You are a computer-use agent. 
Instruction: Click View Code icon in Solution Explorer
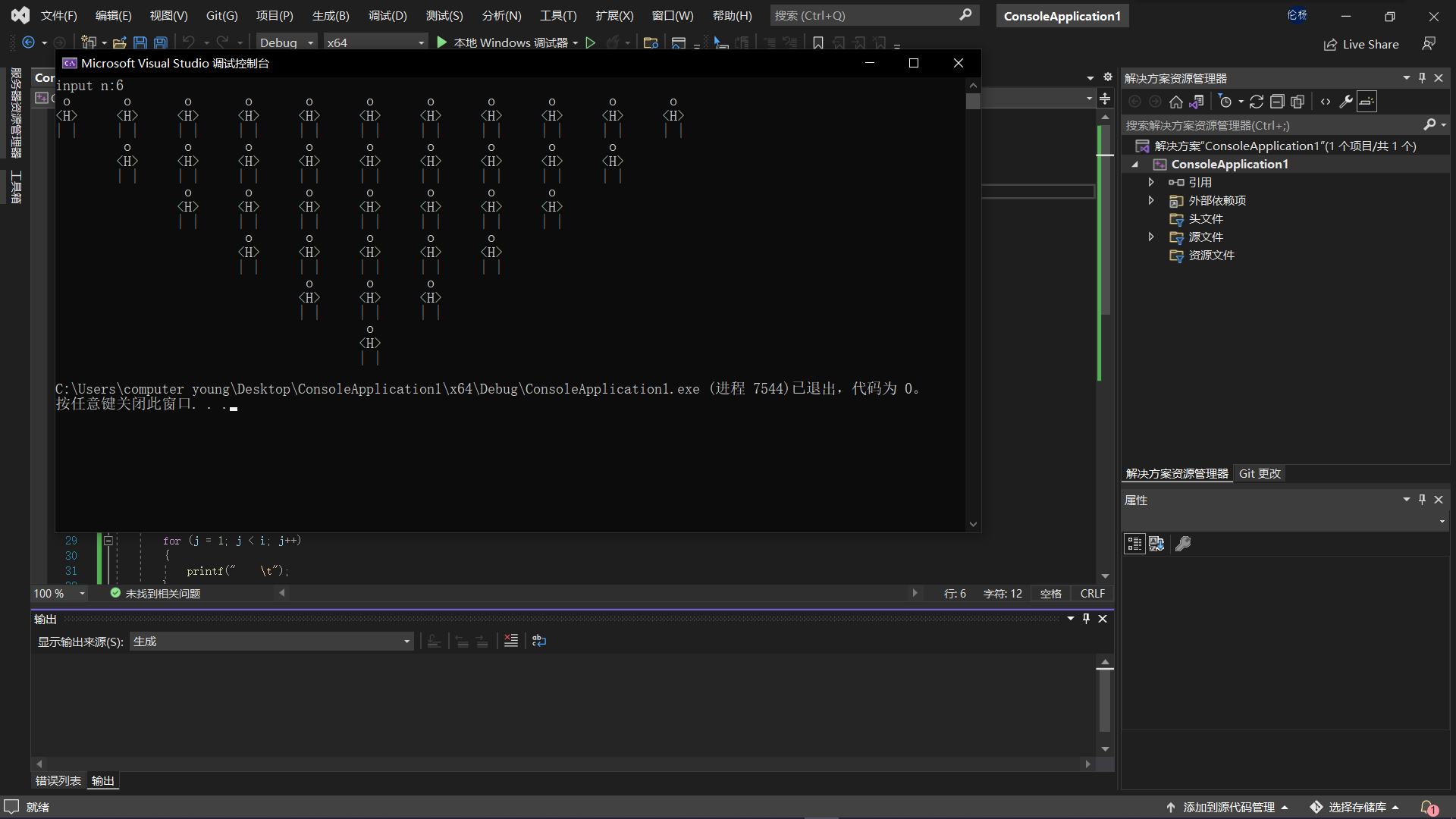tap(1326, 102)
